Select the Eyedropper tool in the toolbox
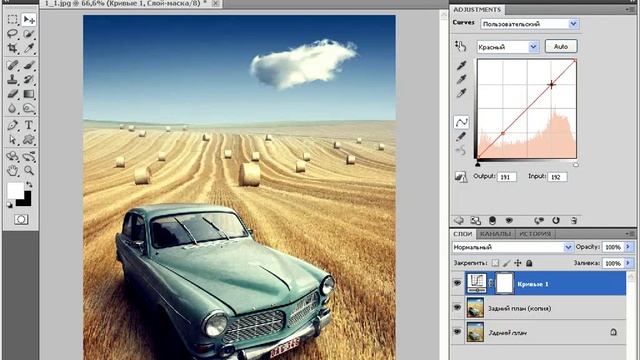640x360 pixels. tap(29, 48)
